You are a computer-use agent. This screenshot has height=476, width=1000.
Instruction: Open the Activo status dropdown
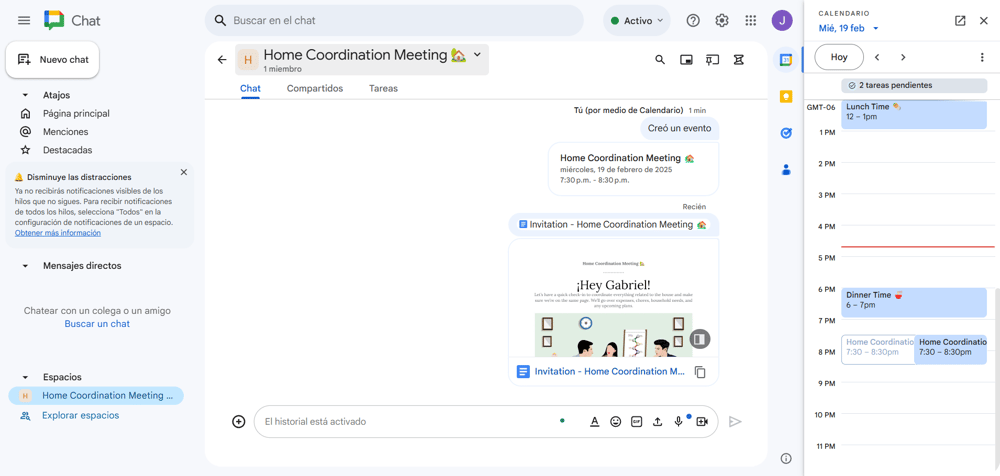[636, 20]
